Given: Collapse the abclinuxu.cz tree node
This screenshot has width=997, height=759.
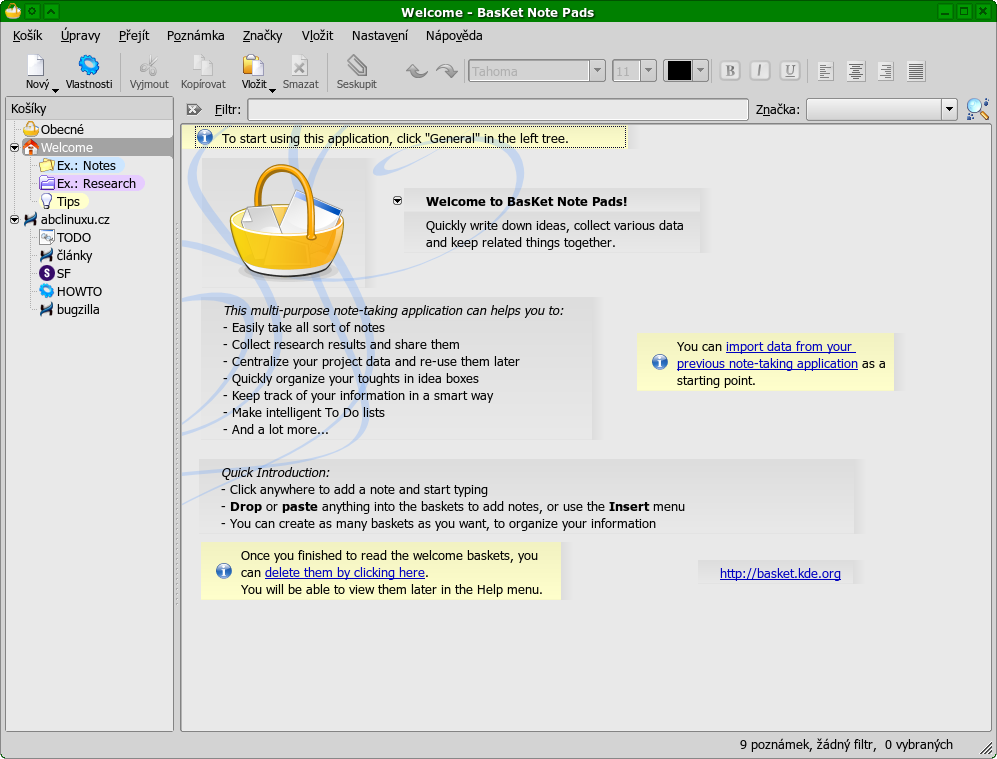Looking at the screenshot, I should [x=15, y=220].
